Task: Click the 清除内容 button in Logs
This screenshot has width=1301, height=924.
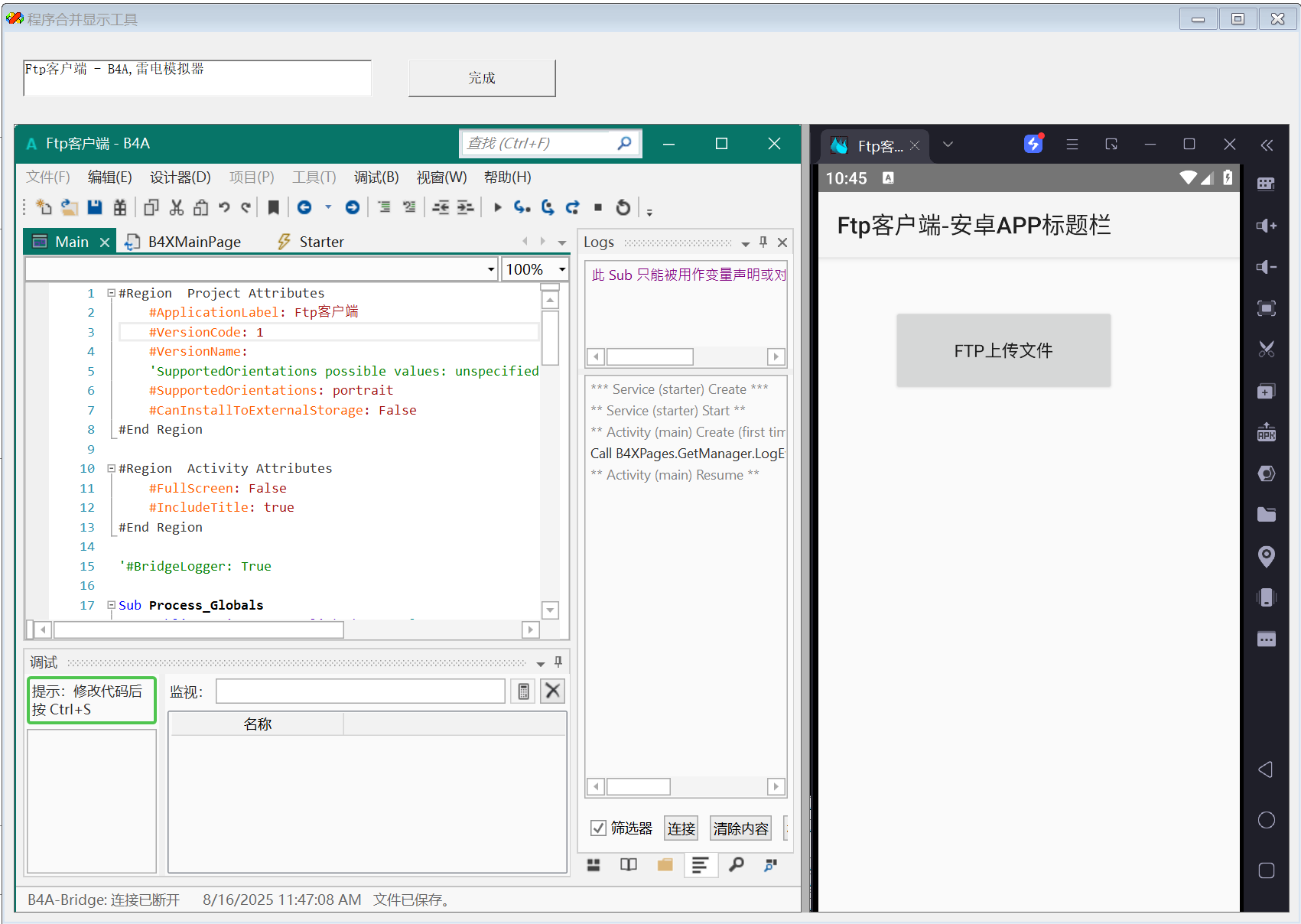Action: point(740,828)
